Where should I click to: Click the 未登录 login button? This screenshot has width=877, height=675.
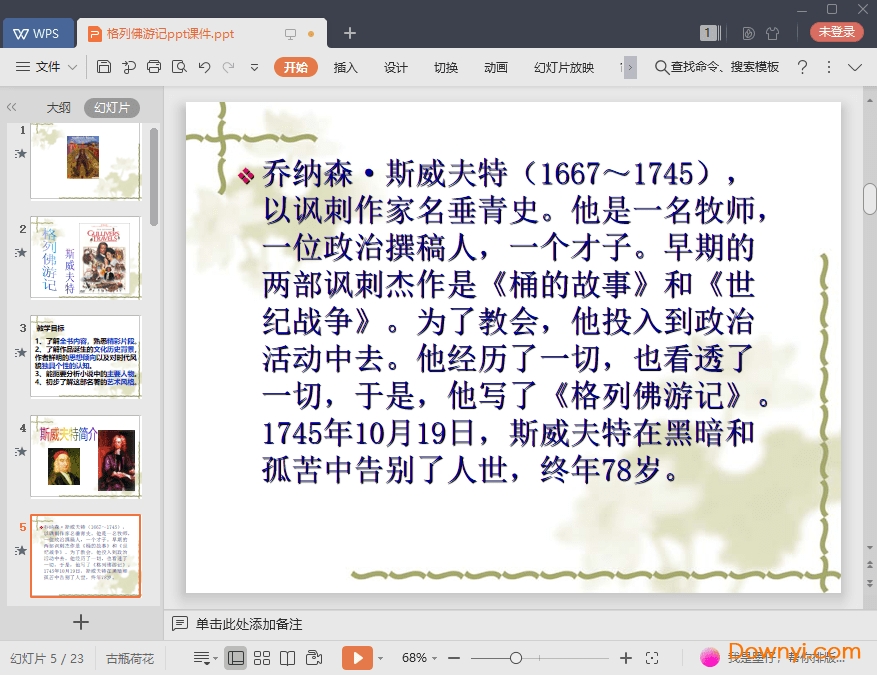coord(837,32)
